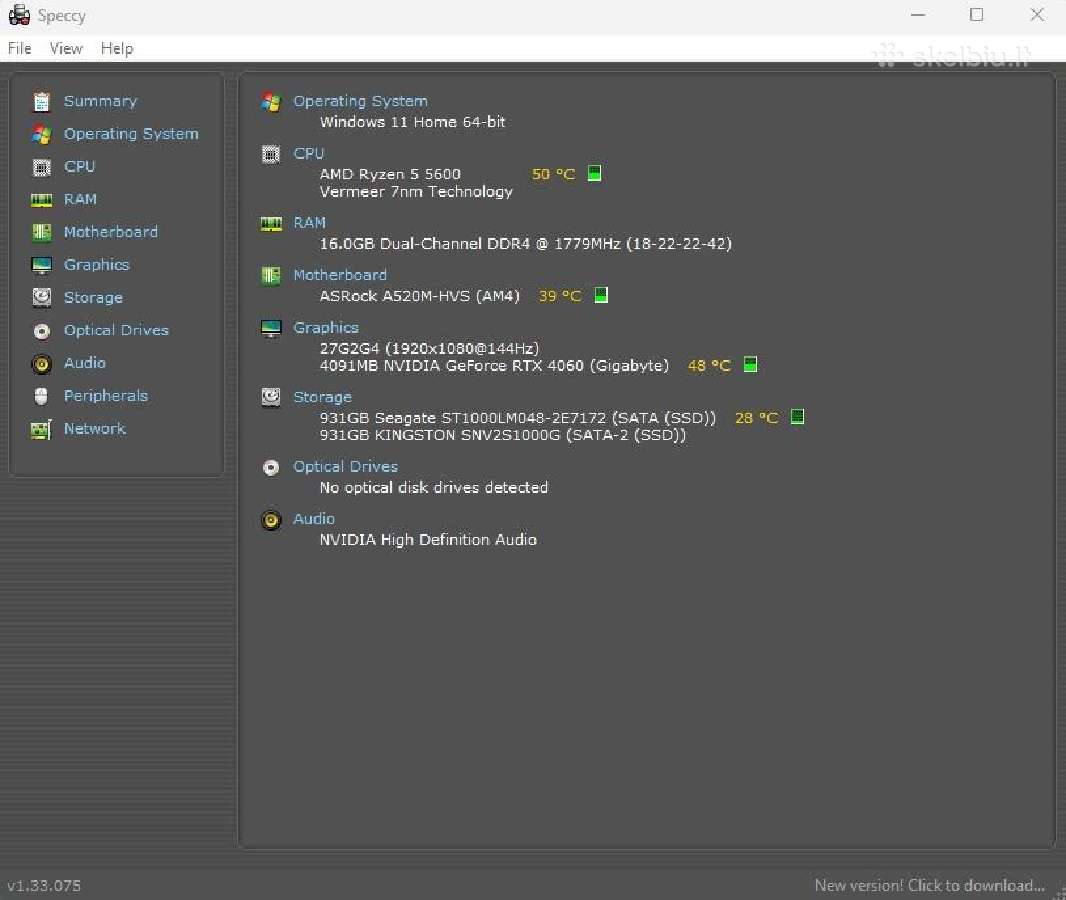Click the Storage hard drive icon in sidebar
This screenshot has width=1066, height=900.
pyautogui.click(x=41, y=298)
